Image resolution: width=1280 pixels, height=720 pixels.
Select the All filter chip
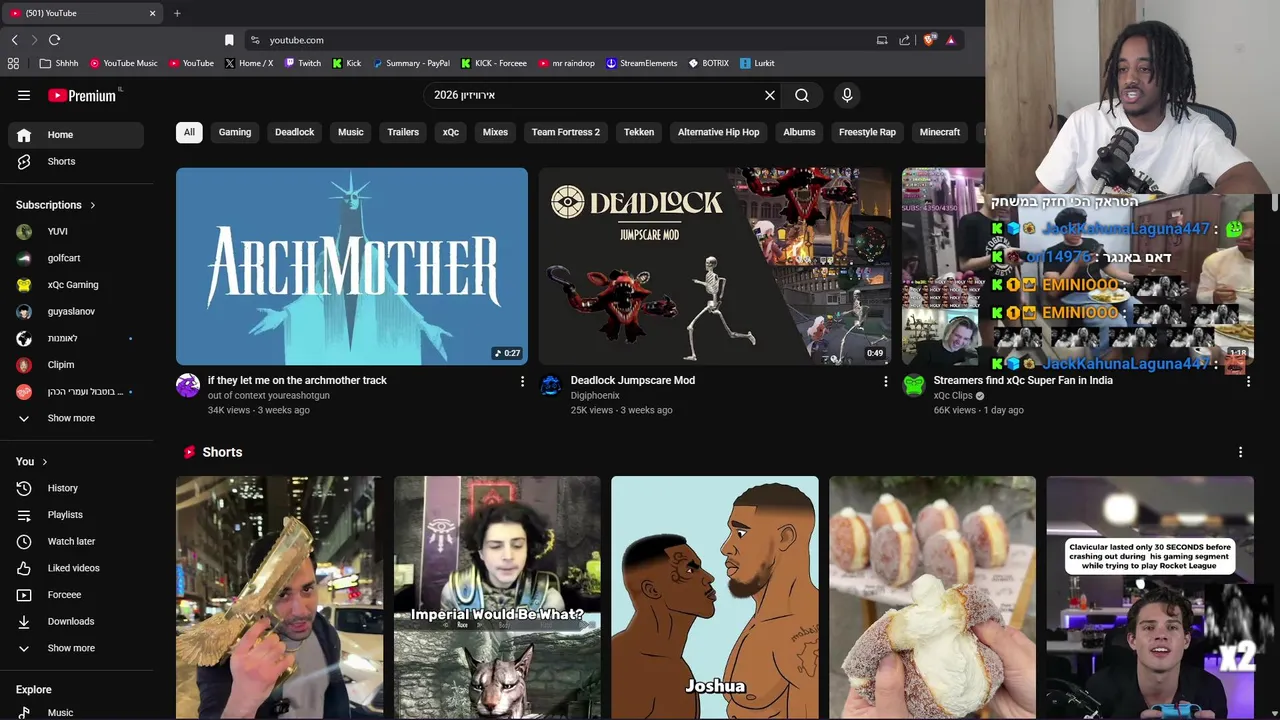[189, 132]
